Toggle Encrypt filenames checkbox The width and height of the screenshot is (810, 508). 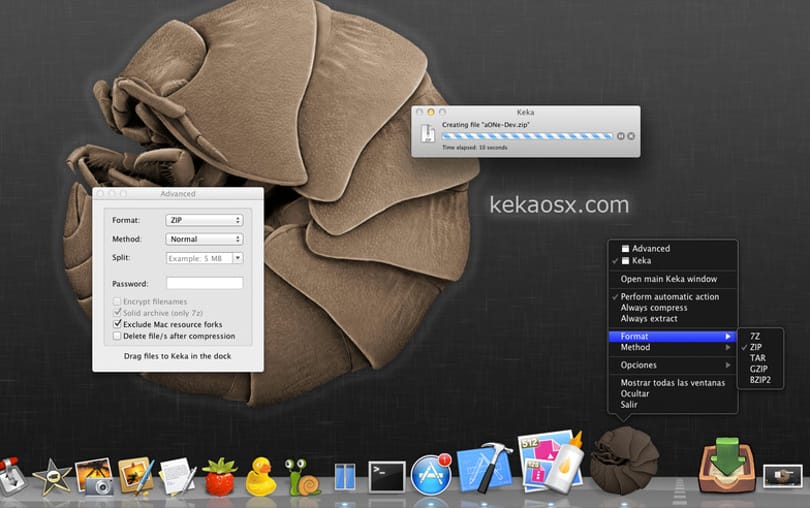117,301
